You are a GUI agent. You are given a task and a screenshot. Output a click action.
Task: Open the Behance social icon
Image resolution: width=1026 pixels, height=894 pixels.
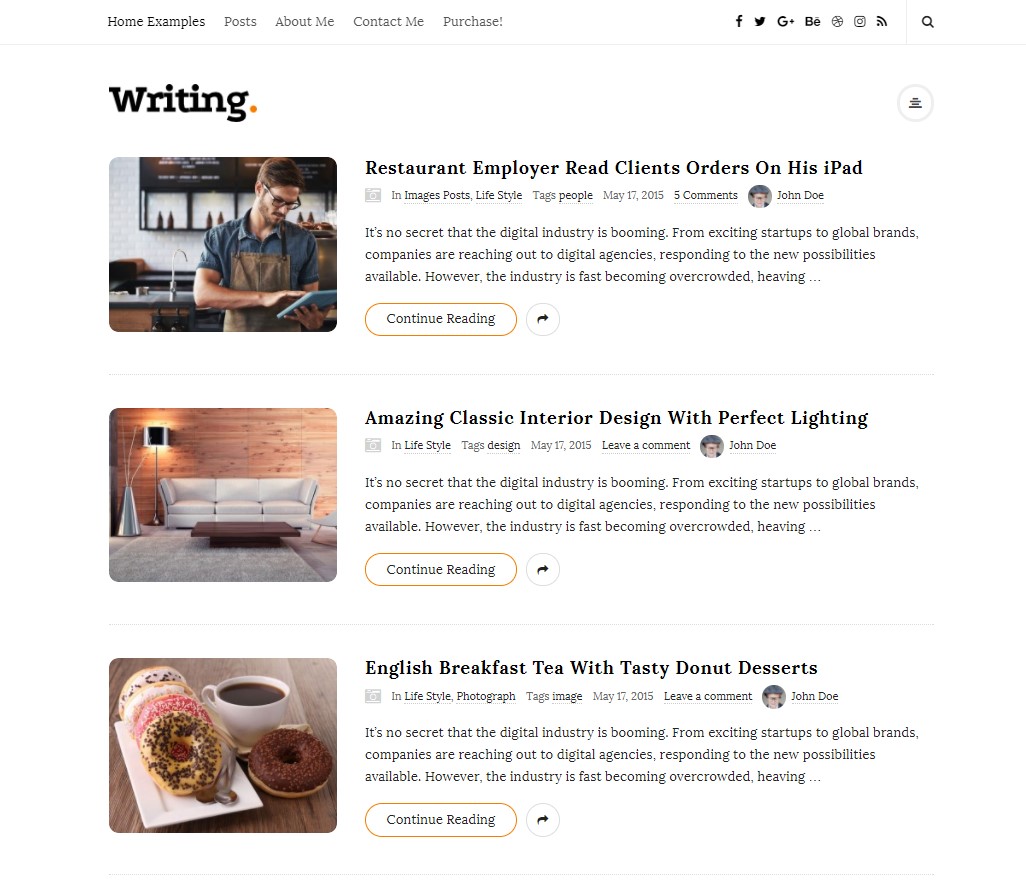(x=812, y=22)
